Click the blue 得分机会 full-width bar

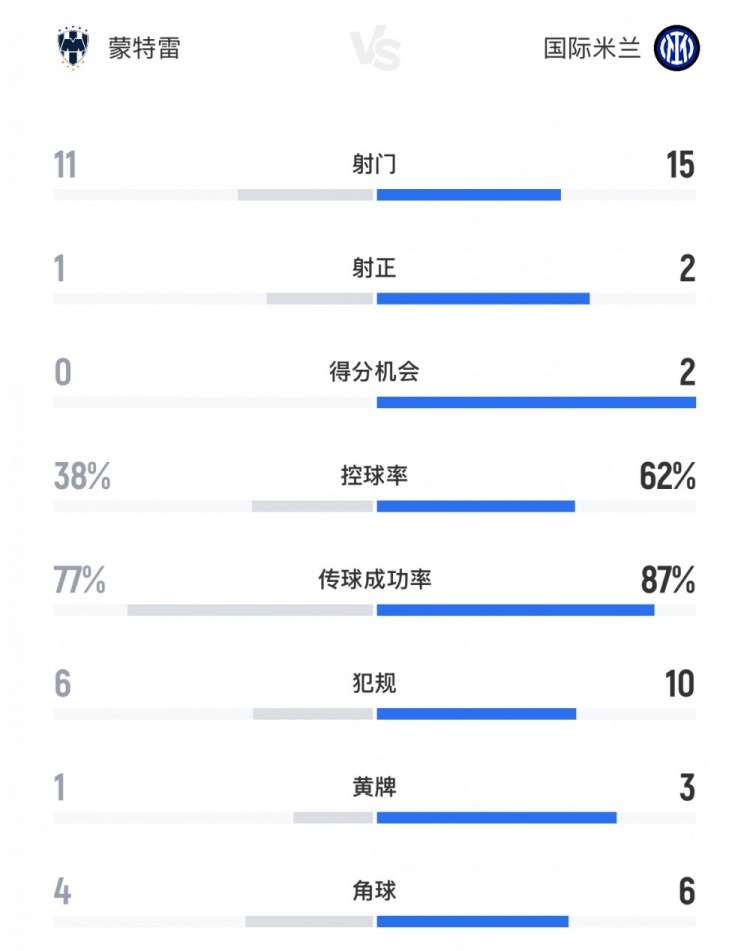(536, 402)
